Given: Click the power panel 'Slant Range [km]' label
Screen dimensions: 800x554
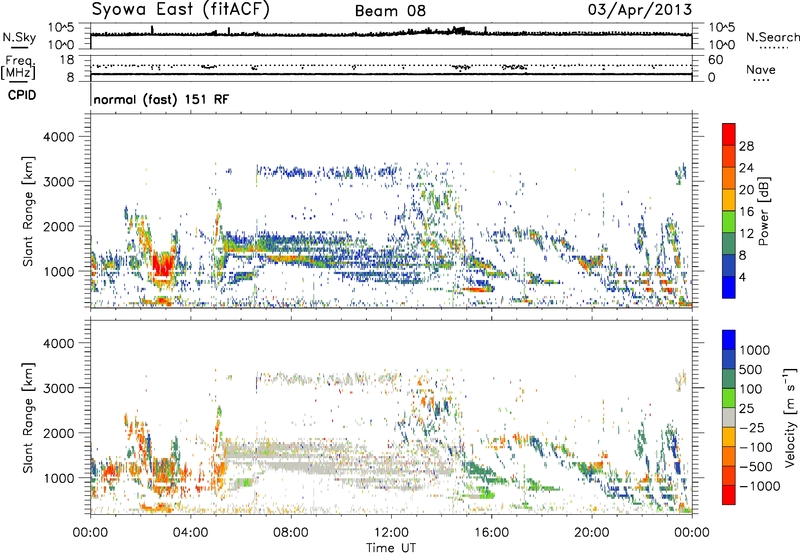Looking at the screenshot, I should coord(28,211).
